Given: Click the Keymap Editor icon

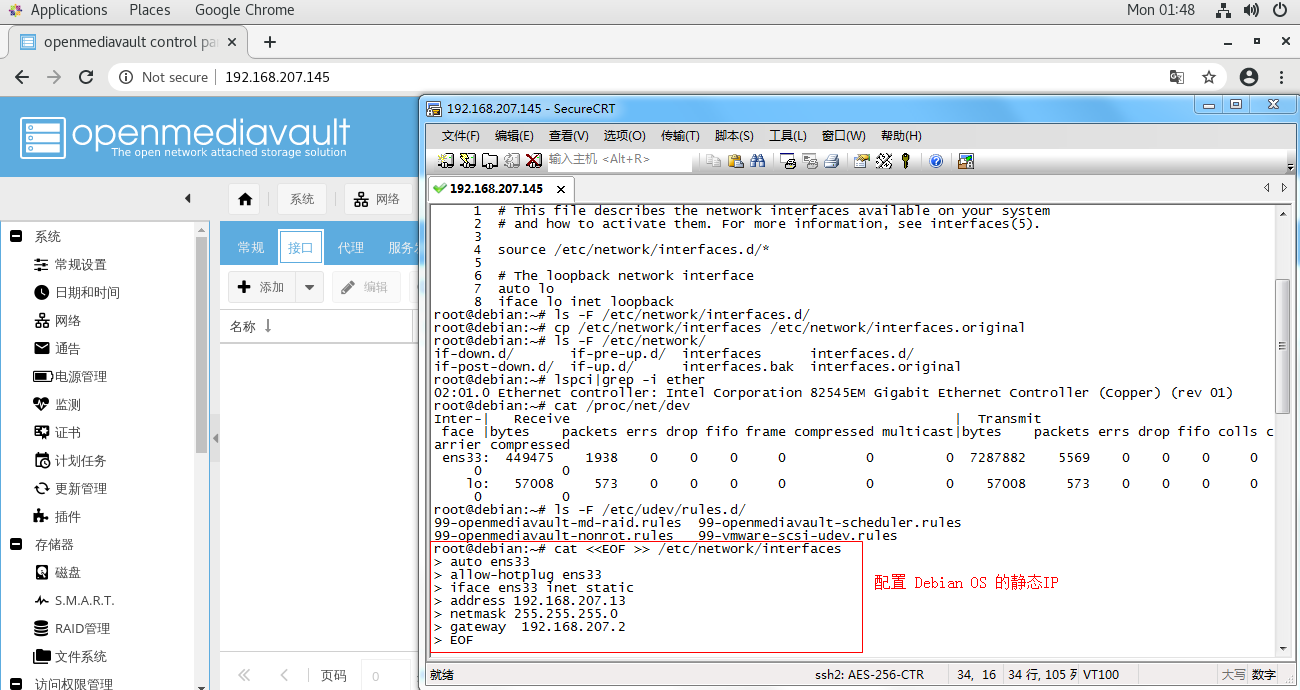Looking at the screenshot, I should tap(884, 160).
